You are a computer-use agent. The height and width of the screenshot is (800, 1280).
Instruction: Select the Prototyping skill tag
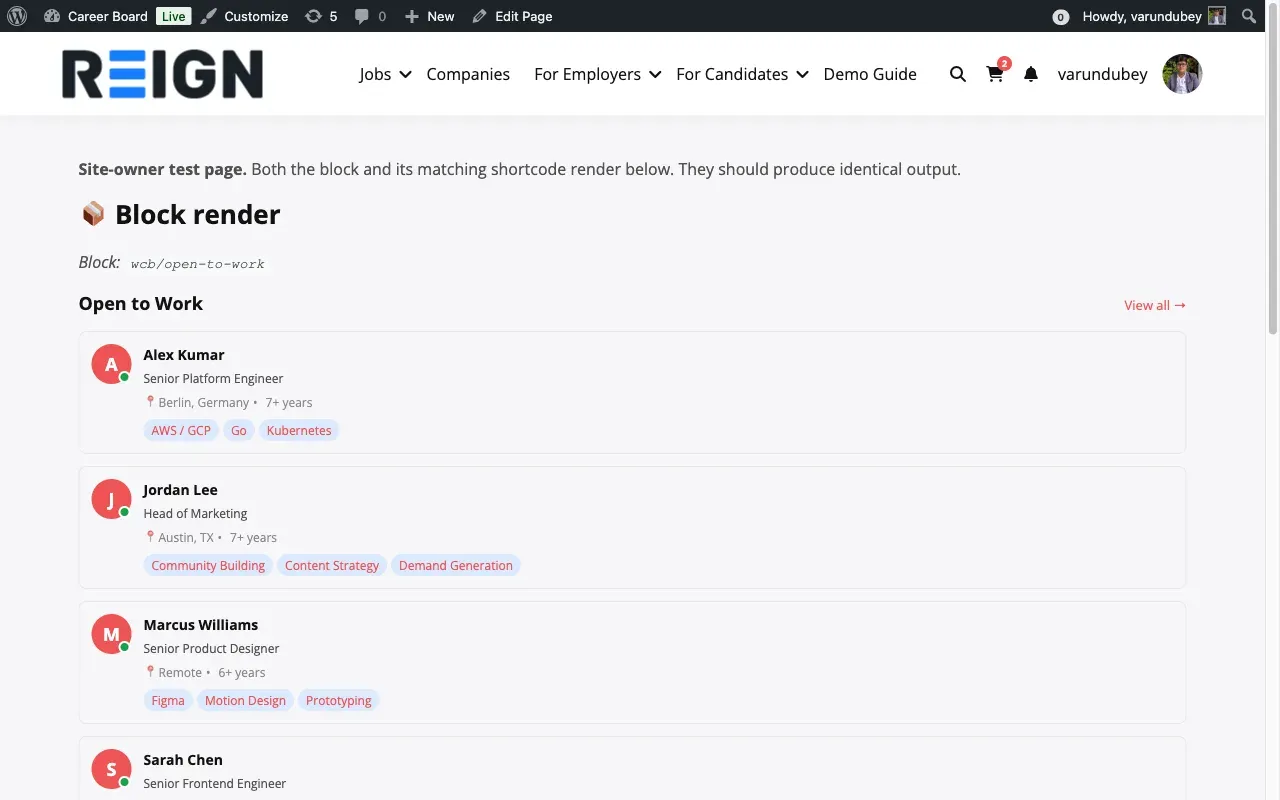[339, 700]
